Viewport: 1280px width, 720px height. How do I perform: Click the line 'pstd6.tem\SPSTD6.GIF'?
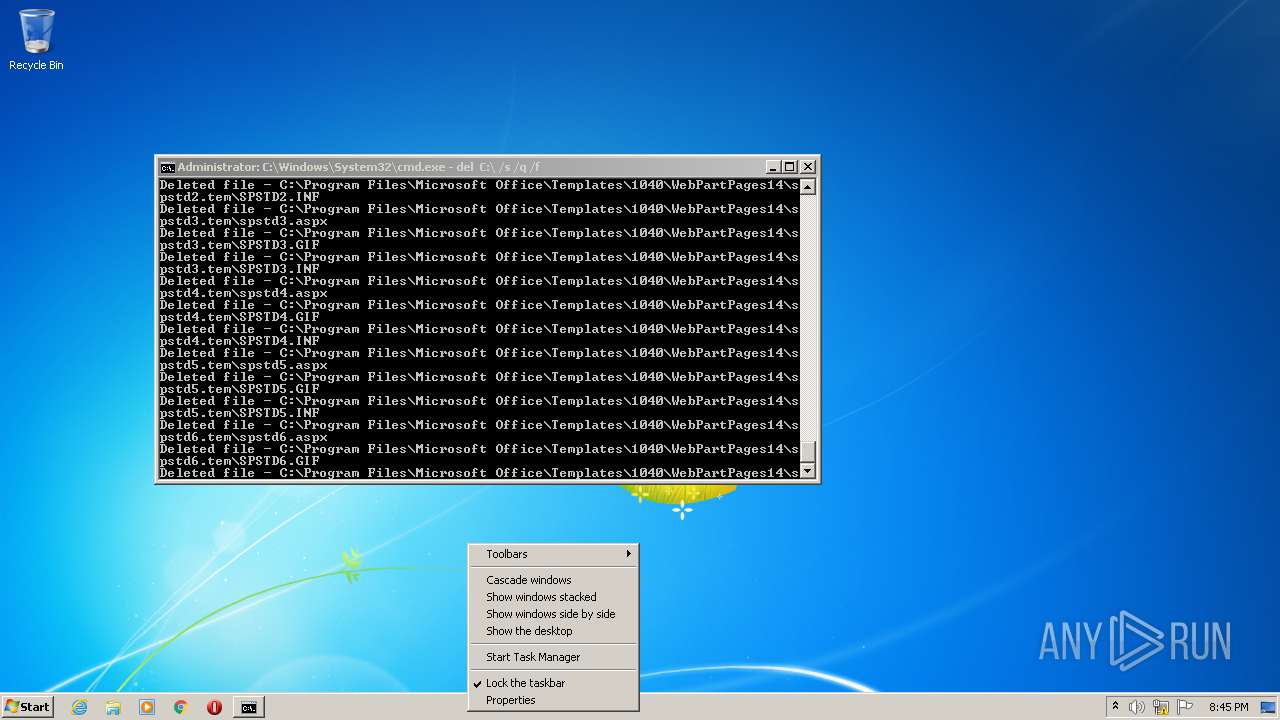(x=240, y=461)
